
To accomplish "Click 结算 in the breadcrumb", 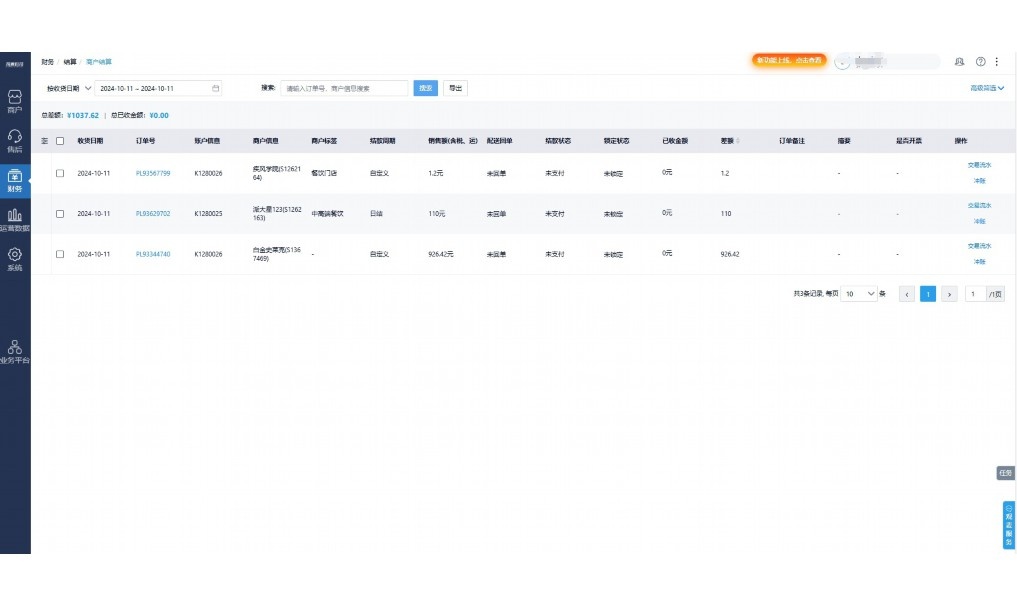I will pos(70,62).
